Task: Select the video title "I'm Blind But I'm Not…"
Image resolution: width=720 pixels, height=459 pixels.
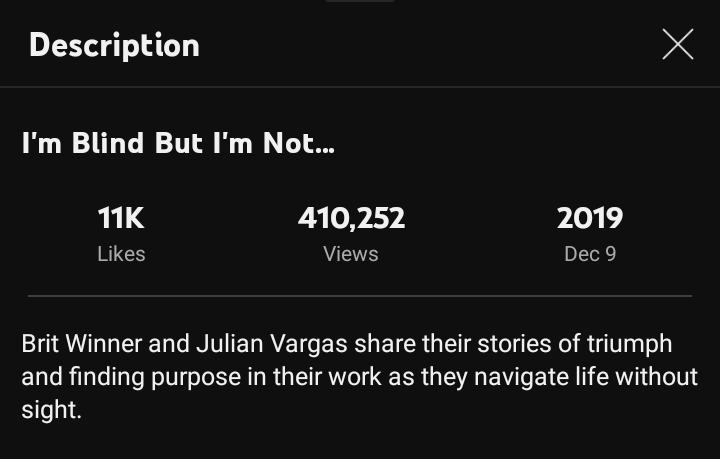Action: click(178, 144)
